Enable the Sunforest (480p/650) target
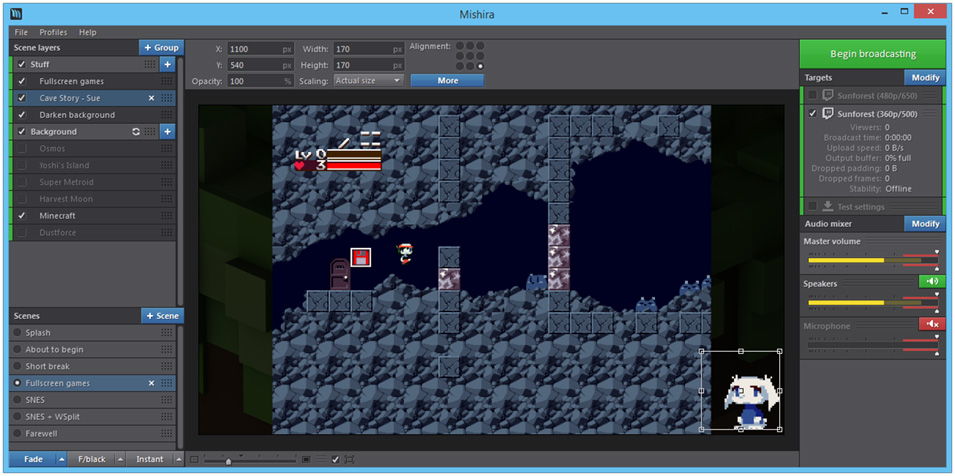This screenshot has width=955, height=476. click(x=812, y=96)
